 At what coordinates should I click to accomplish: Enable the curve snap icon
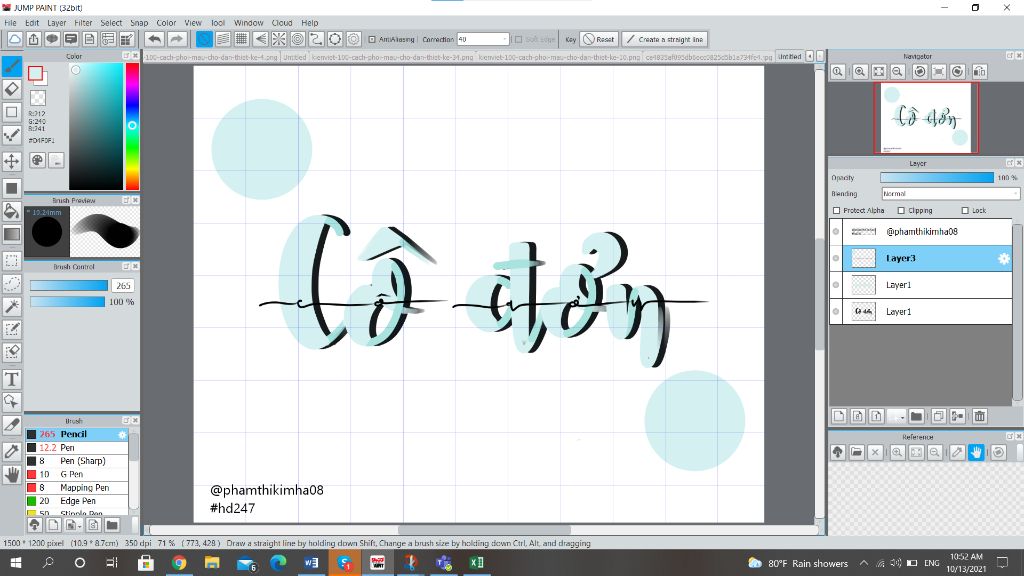[316, 39]
